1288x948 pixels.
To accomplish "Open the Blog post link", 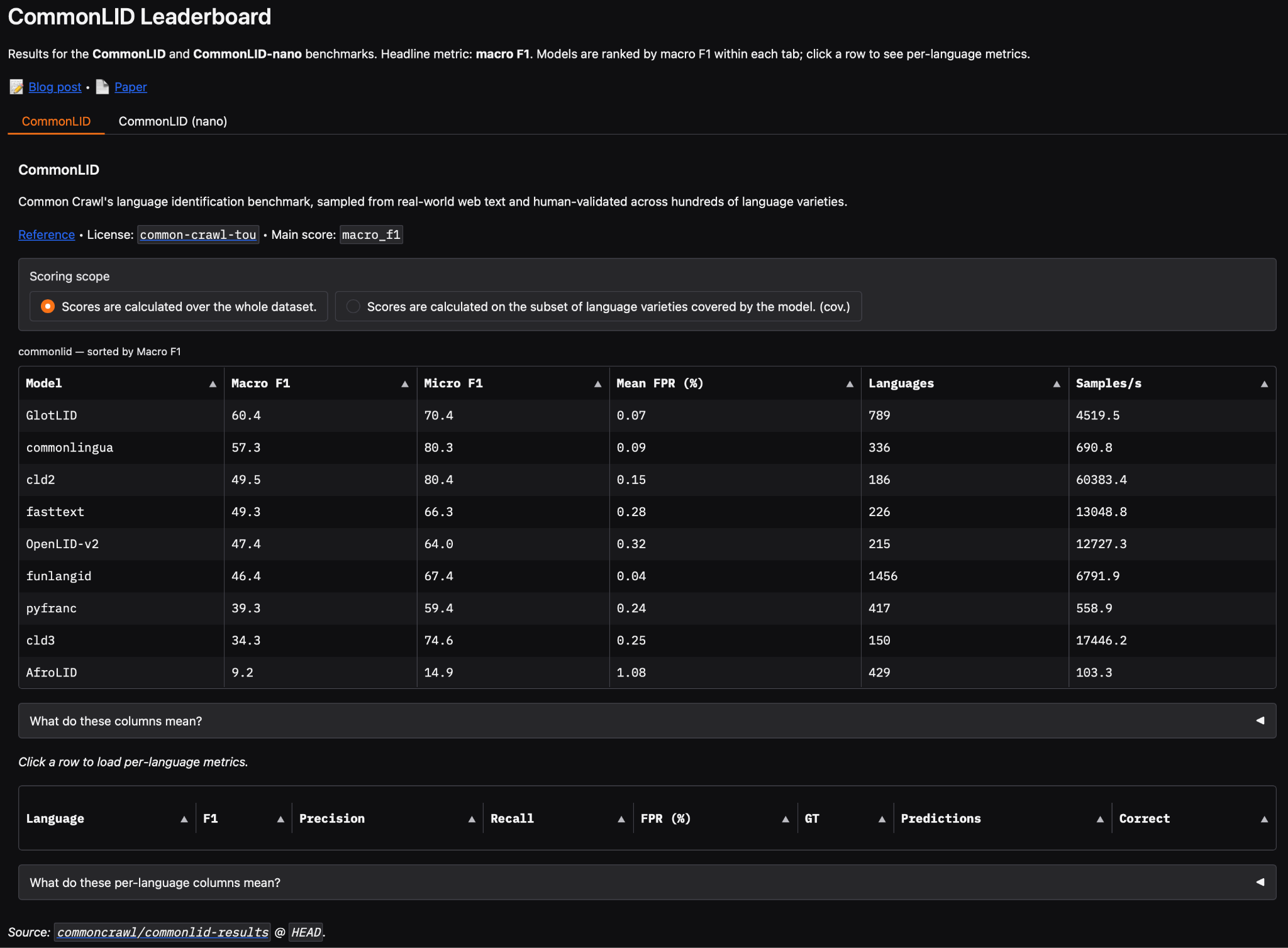I will point(55,87).
